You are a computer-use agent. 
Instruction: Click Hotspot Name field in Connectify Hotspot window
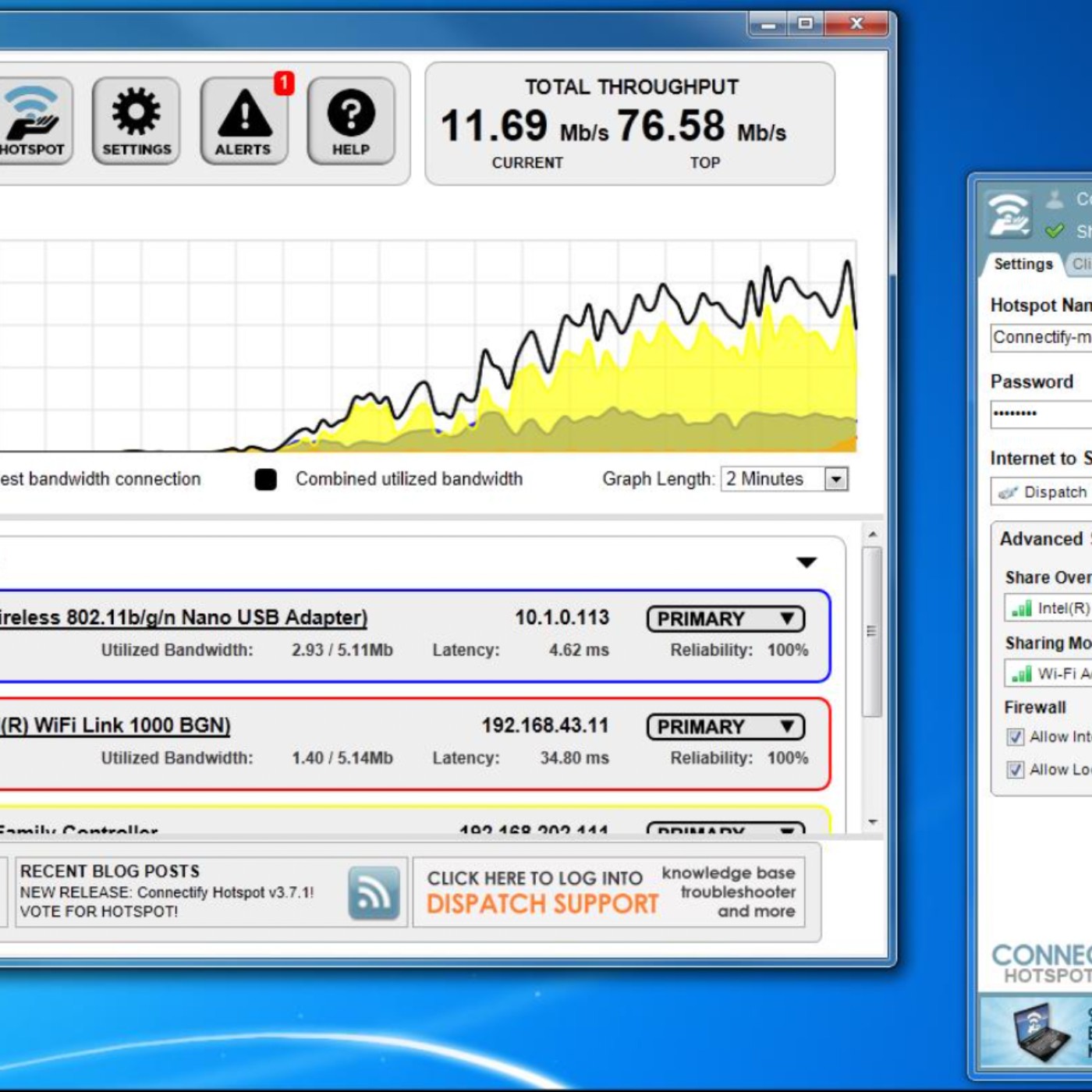pyautogui.click(x=1041, y=337)
